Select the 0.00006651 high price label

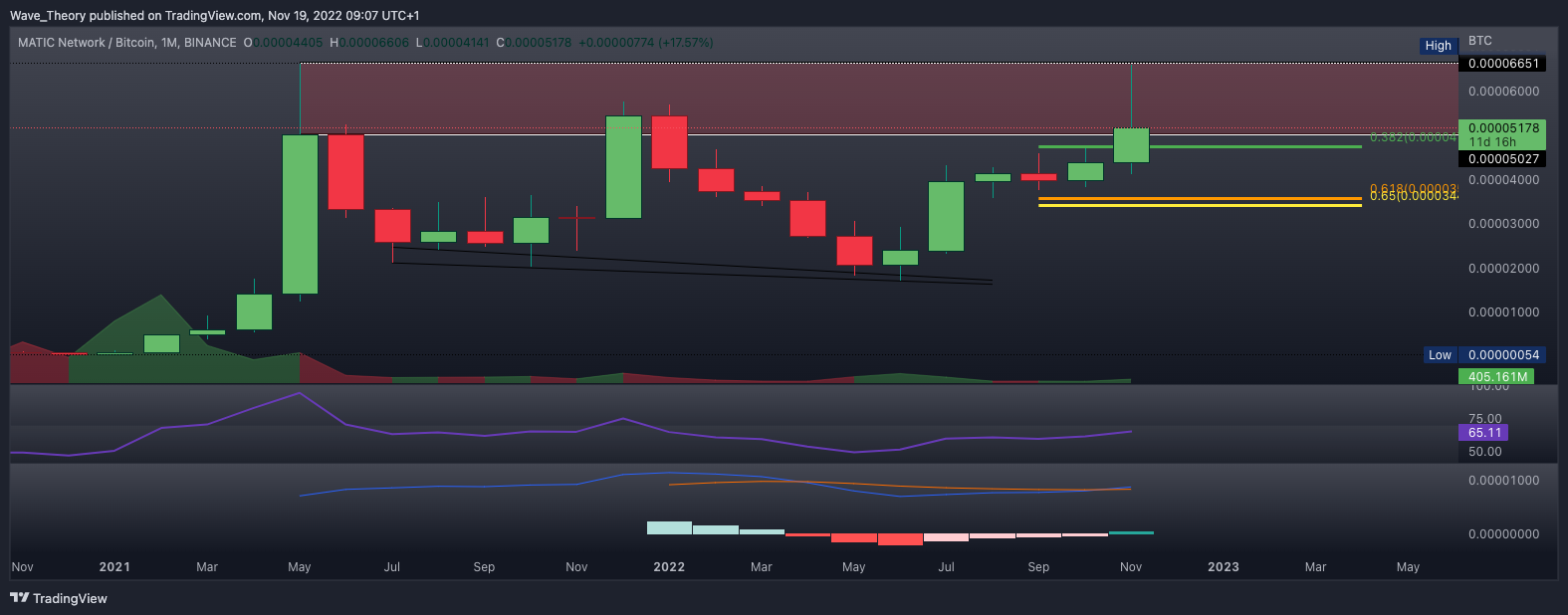[x=1503, y=64]
